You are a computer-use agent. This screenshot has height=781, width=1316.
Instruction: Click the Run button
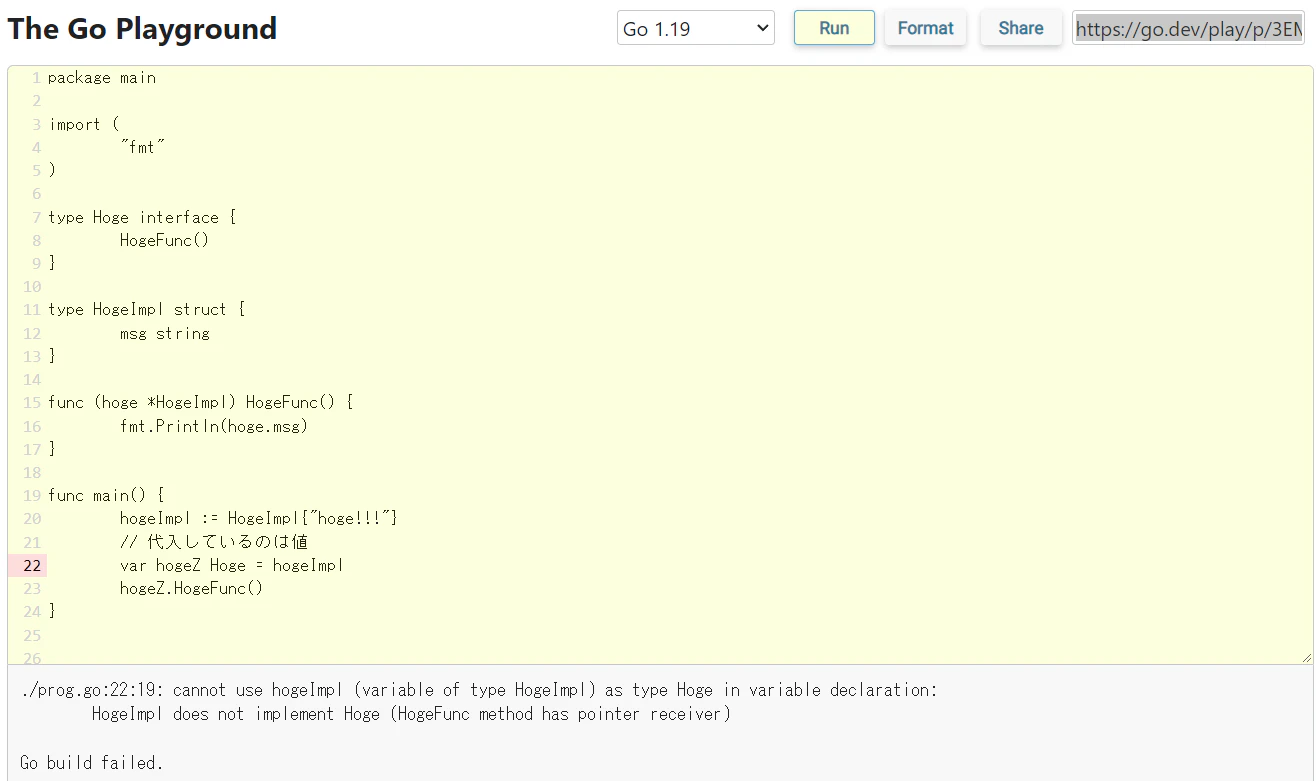[x=834, y=28]
